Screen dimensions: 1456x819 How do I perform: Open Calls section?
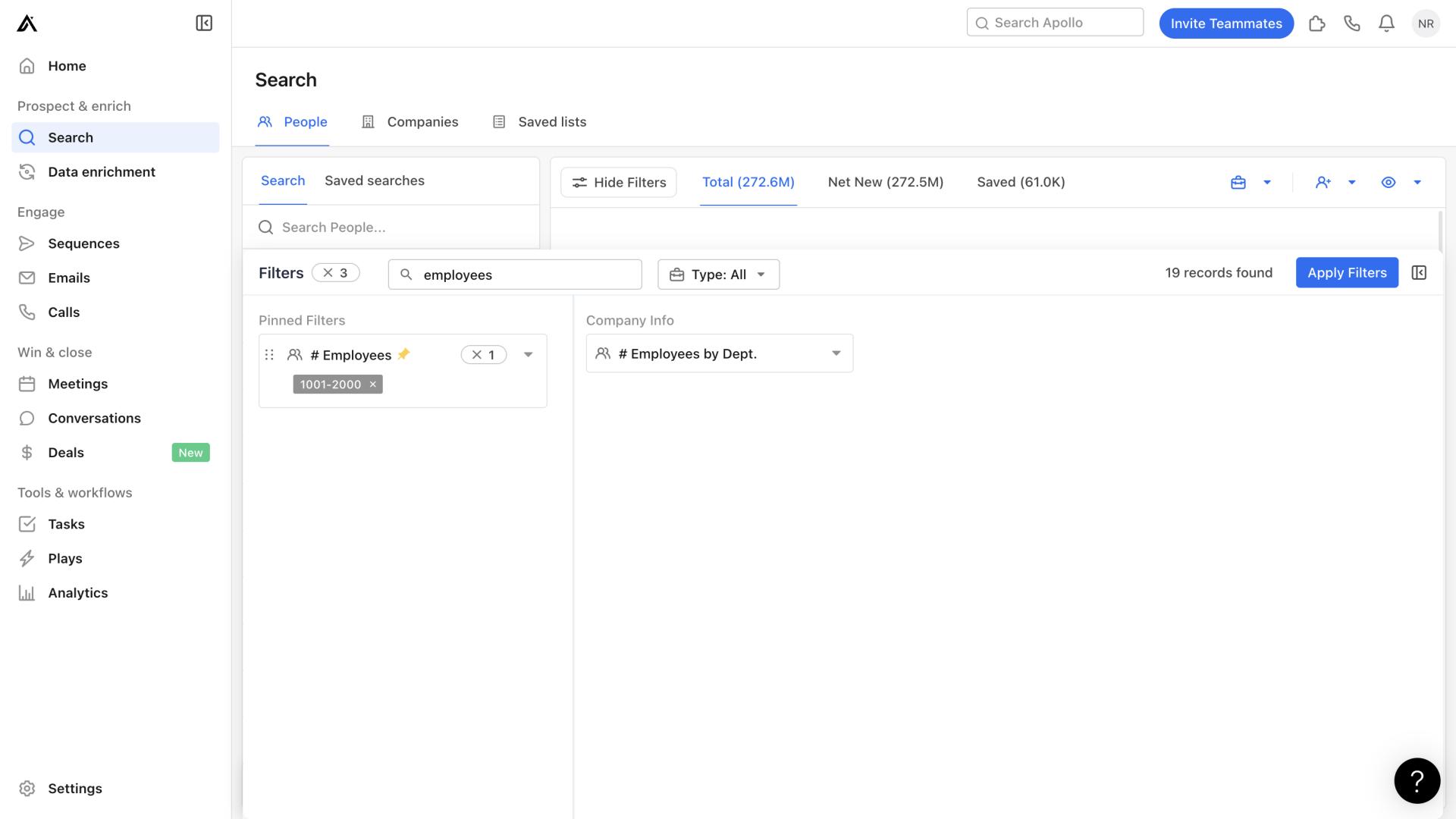point(115,312)
